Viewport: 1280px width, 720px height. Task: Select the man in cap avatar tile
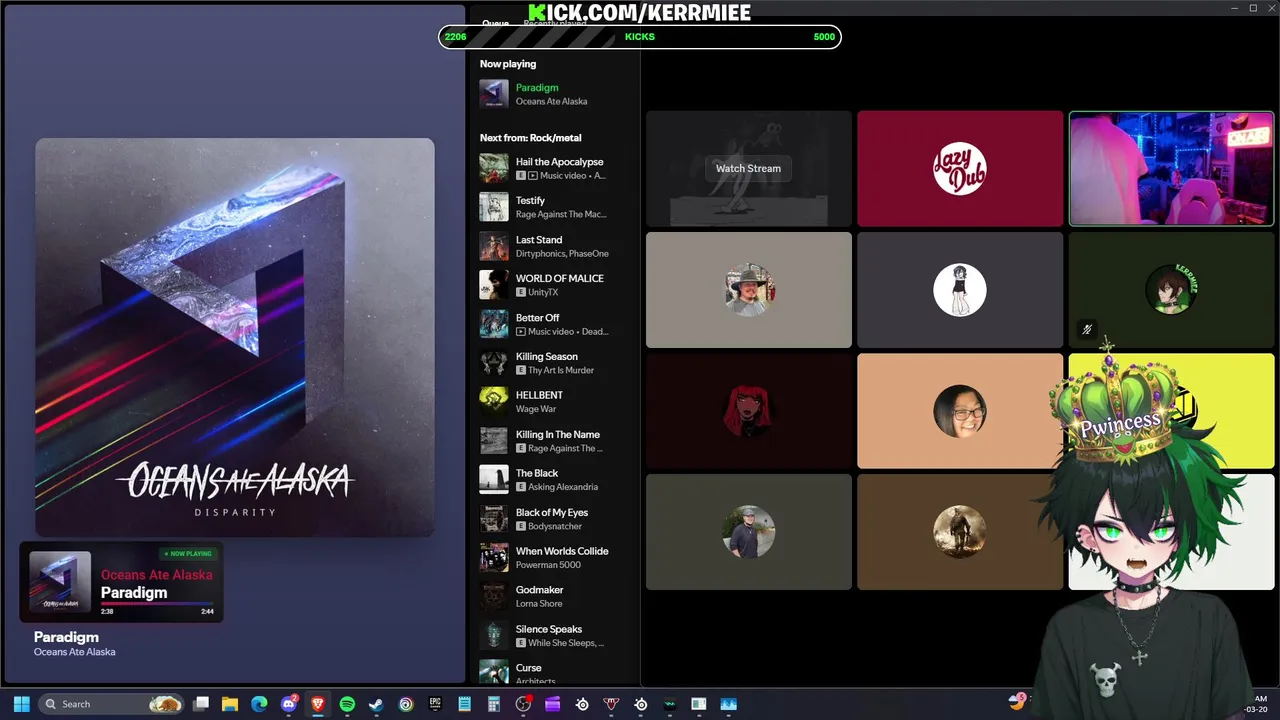click(x=749, y=532)
